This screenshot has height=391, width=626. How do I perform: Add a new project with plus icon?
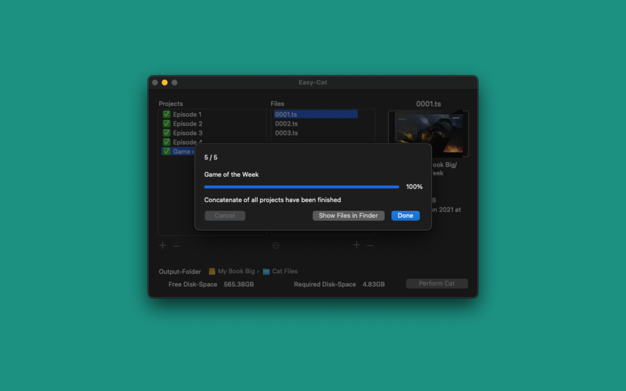162,245
